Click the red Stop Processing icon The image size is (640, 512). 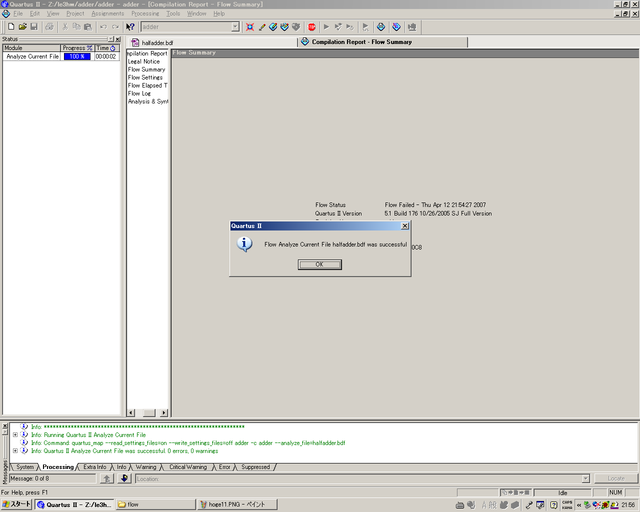click(x=312, y=27)
